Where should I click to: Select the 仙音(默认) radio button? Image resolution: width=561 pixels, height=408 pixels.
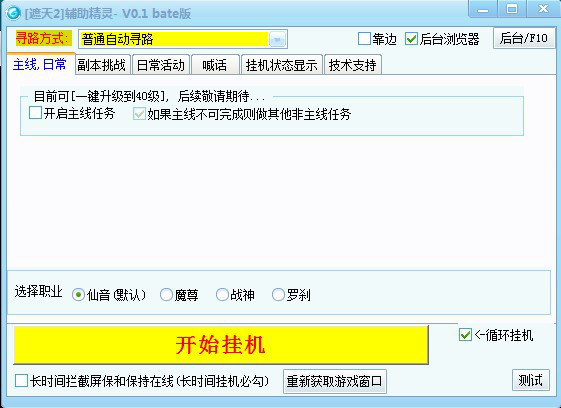tap(78, 295)
